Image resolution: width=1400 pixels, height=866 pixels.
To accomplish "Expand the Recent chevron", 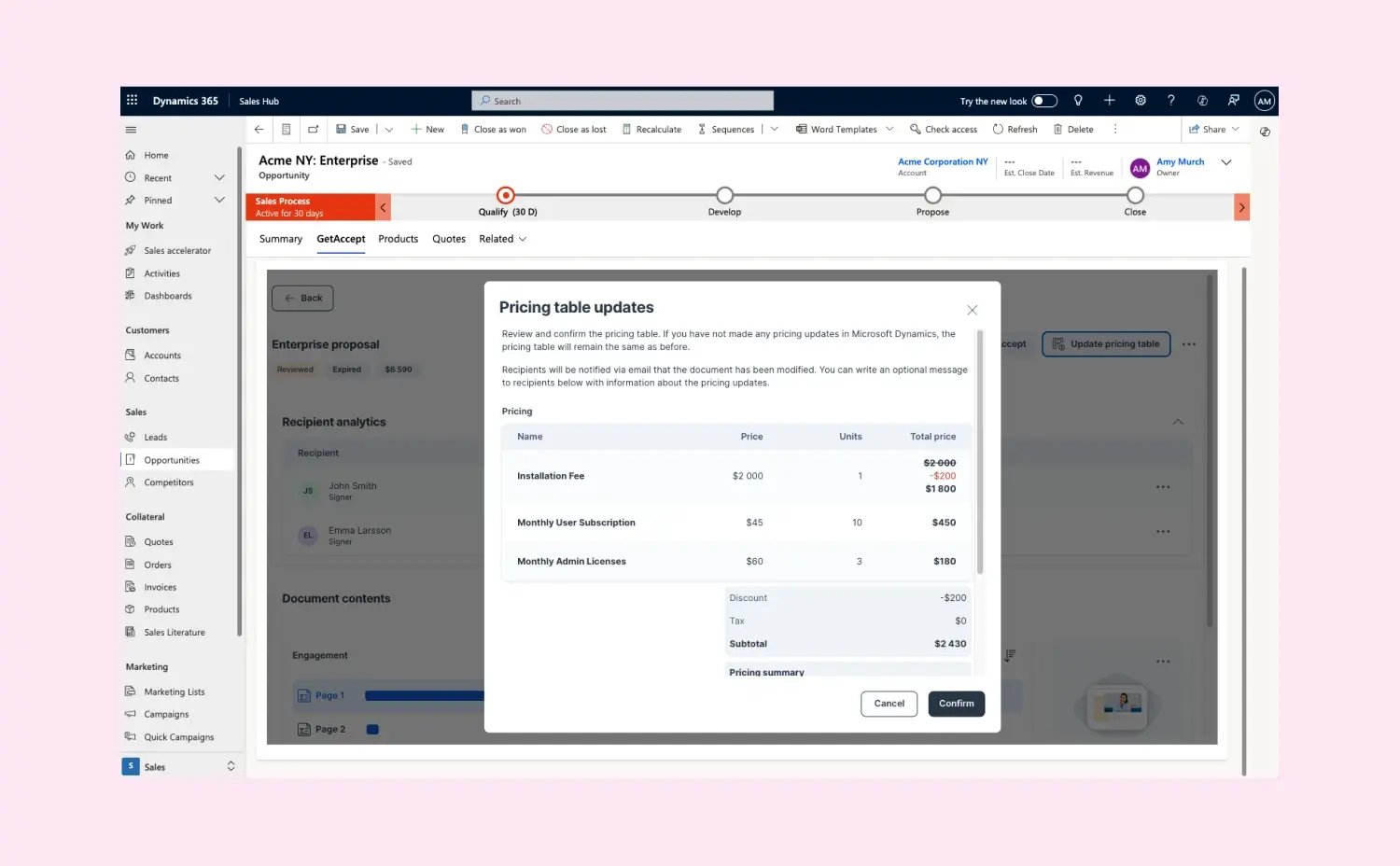I will tap(219, 177).
